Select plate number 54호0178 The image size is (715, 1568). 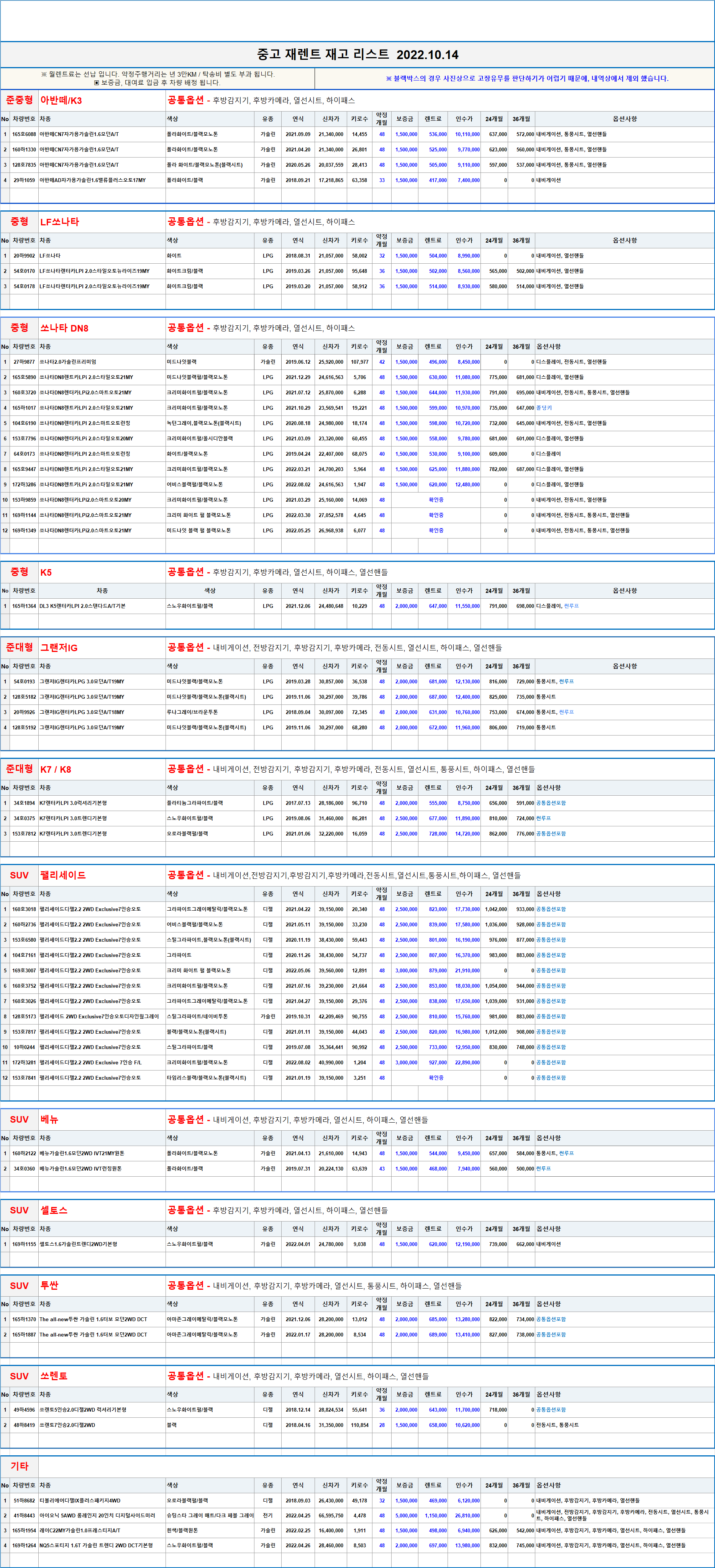[x=25, y=286]
